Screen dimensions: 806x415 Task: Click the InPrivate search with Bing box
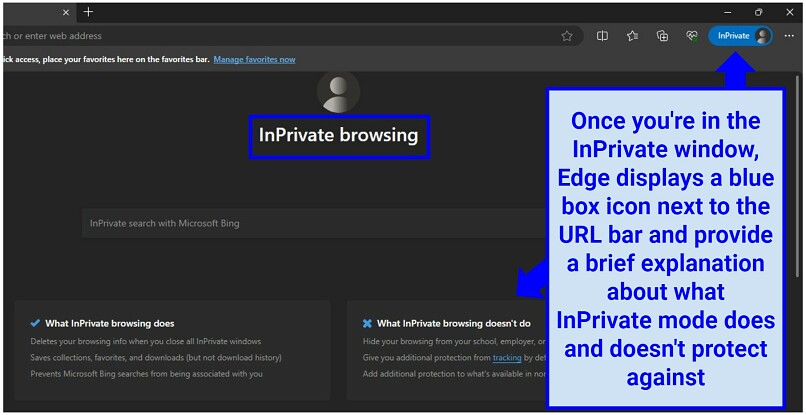[x=314, y=223]
